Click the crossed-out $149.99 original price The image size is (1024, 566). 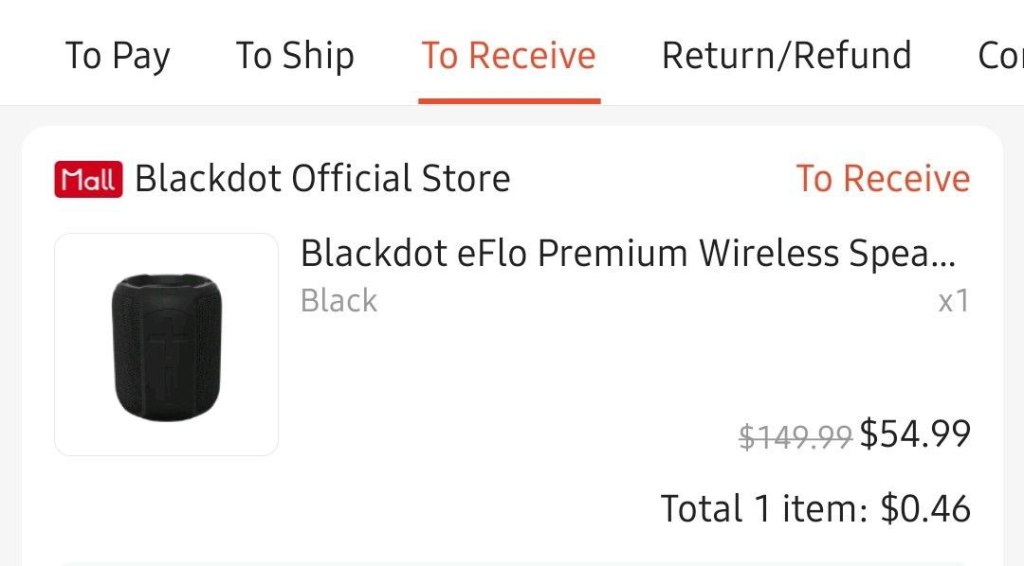[x=795, y=436]
